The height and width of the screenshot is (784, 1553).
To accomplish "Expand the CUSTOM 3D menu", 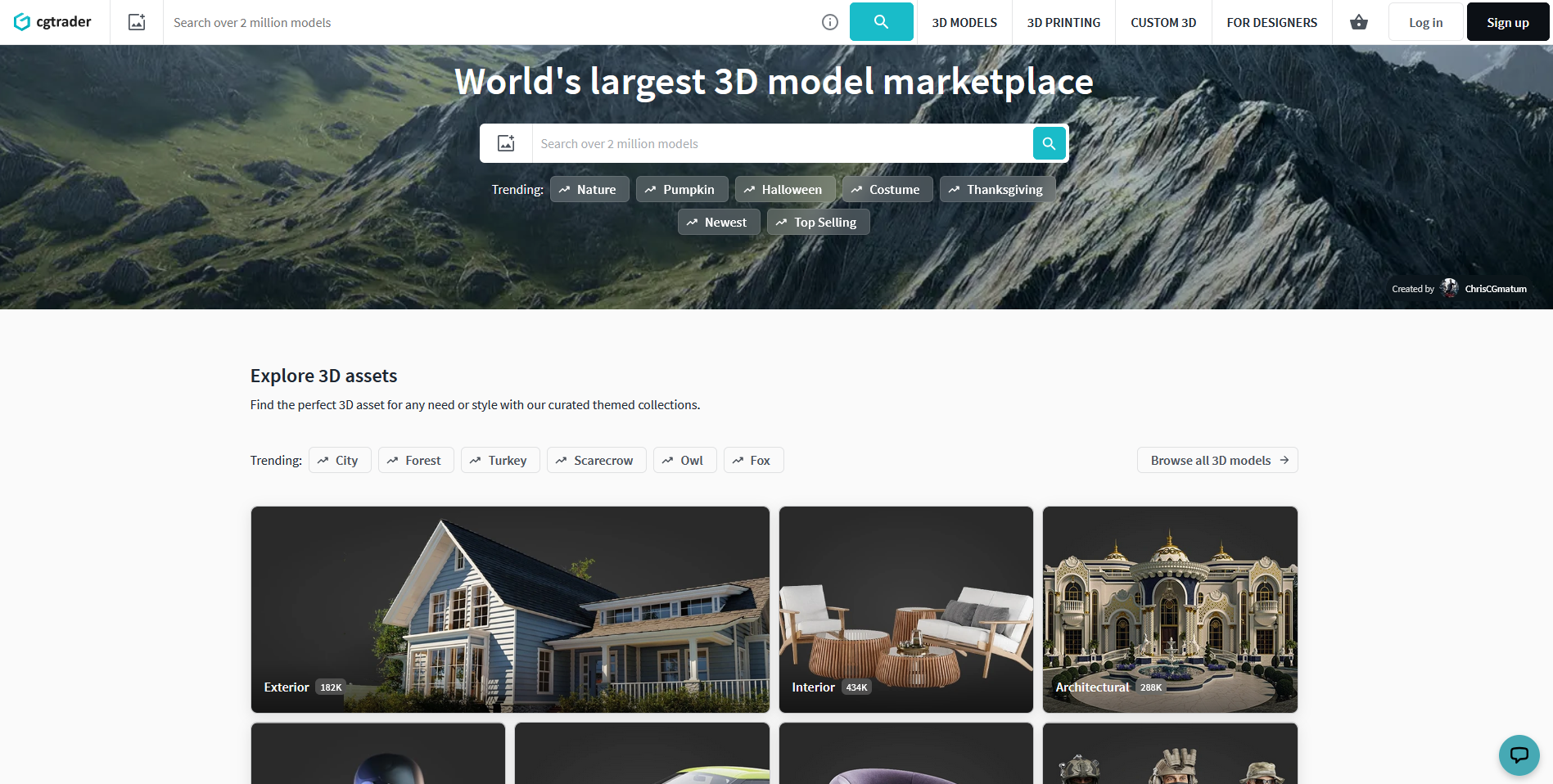I will pos(1163,22).
